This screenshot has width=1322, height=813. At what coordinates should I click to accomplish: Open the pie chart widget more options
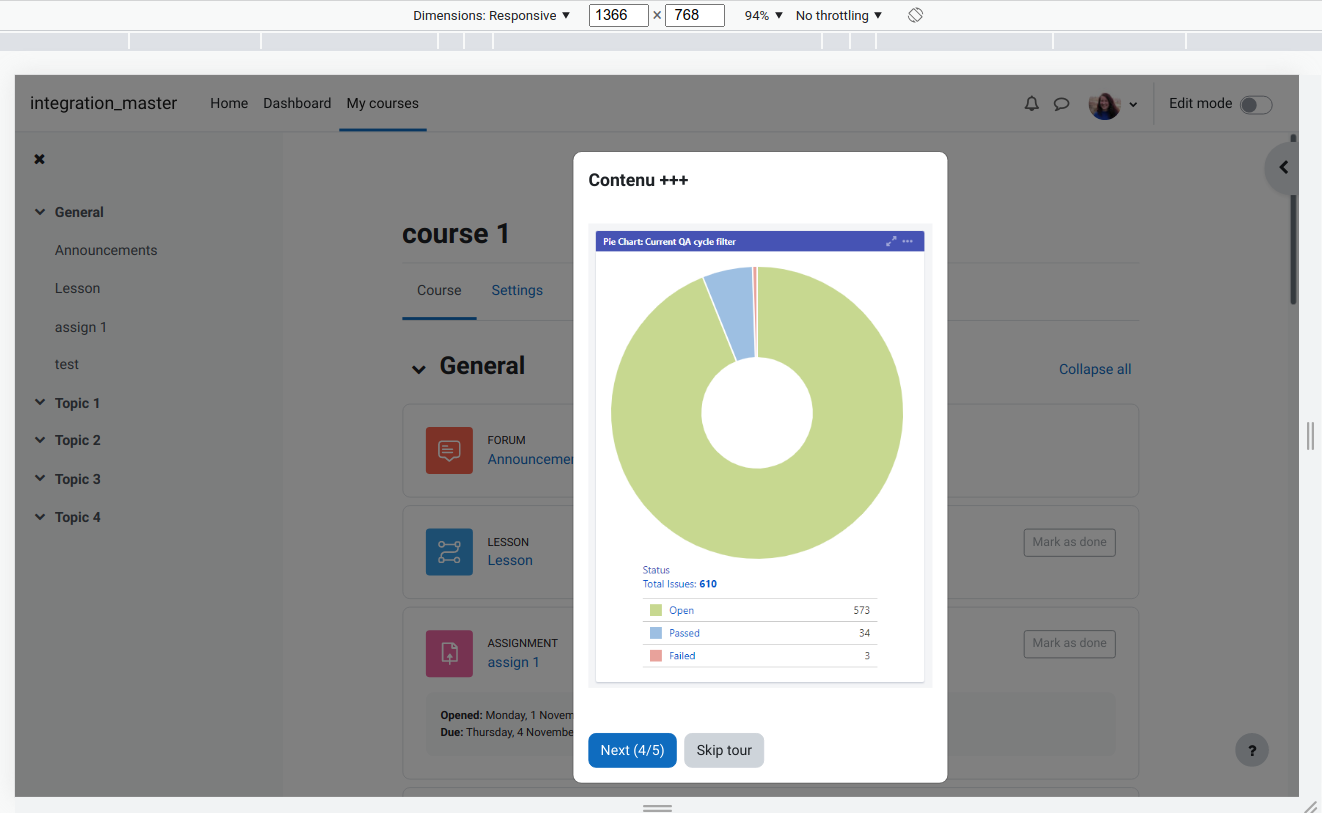pyautogui.click(x=908, y=241)
